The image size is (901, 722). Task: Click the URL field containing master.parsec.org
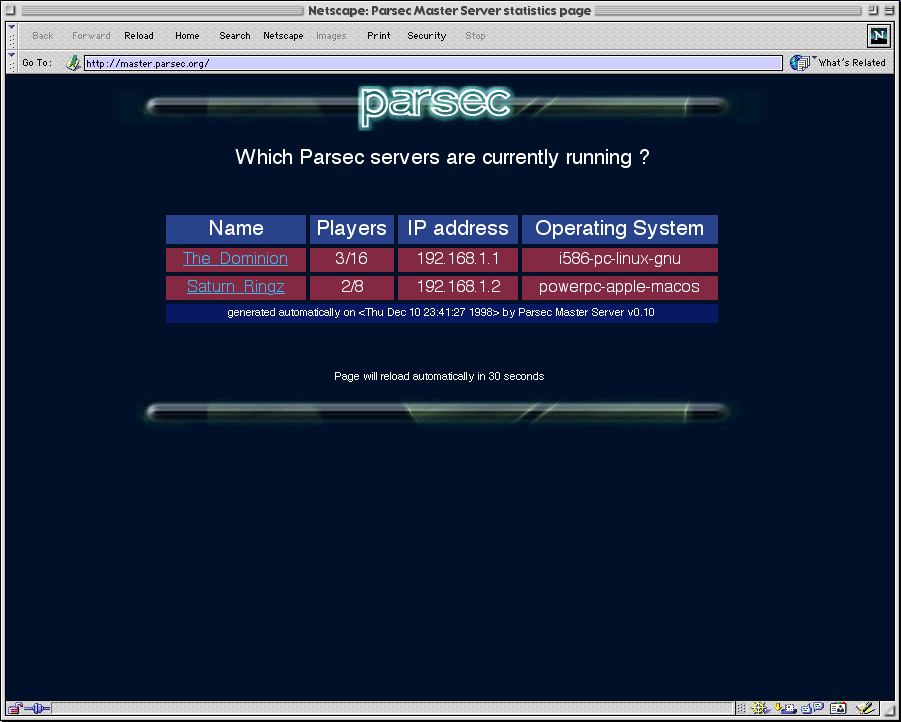432,63
